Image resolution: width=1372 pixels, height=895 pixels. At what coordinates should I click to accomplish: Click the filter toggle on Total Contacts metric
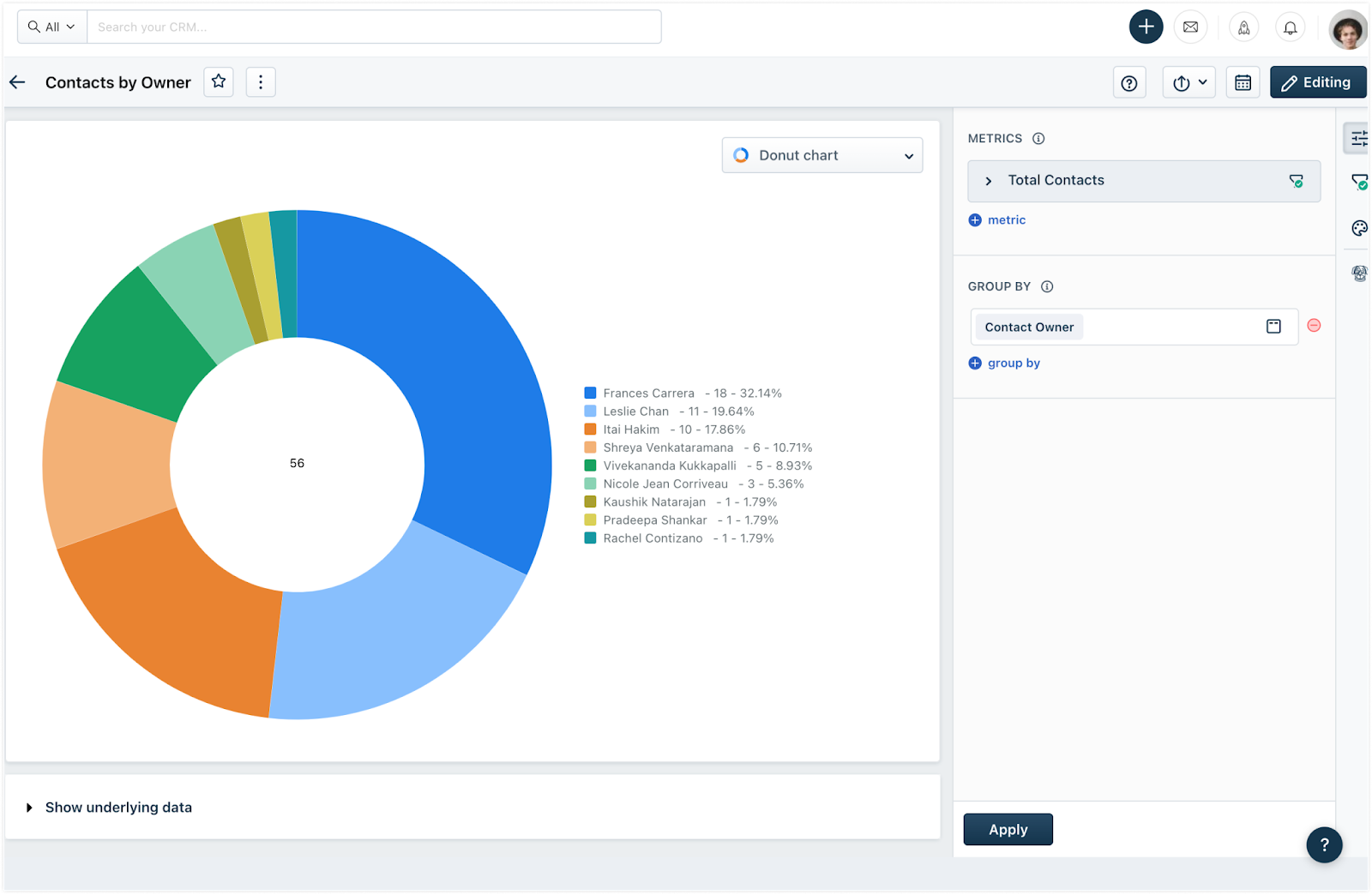point(1296,181)
